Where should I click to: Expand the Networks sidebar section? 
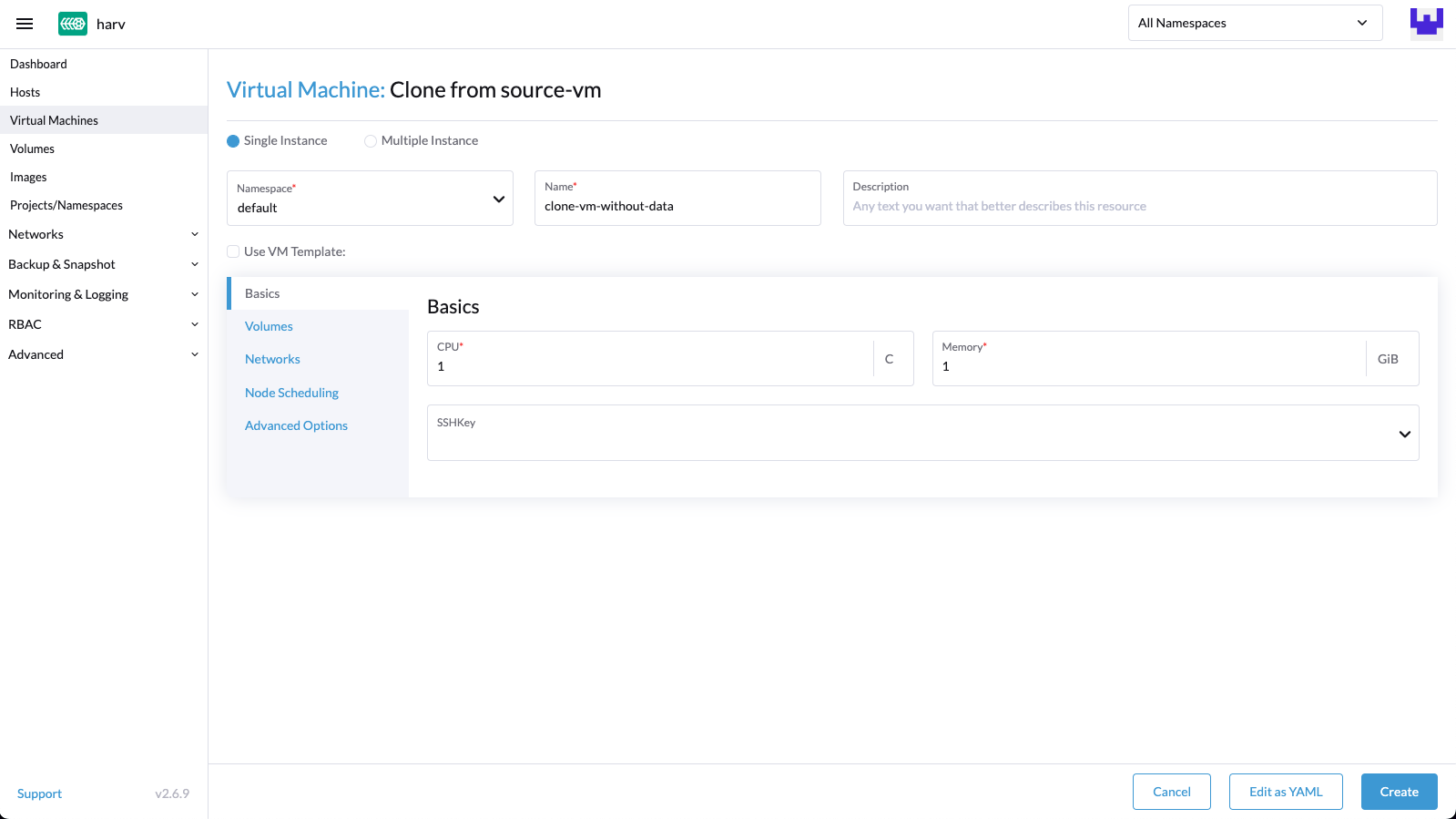103,234
